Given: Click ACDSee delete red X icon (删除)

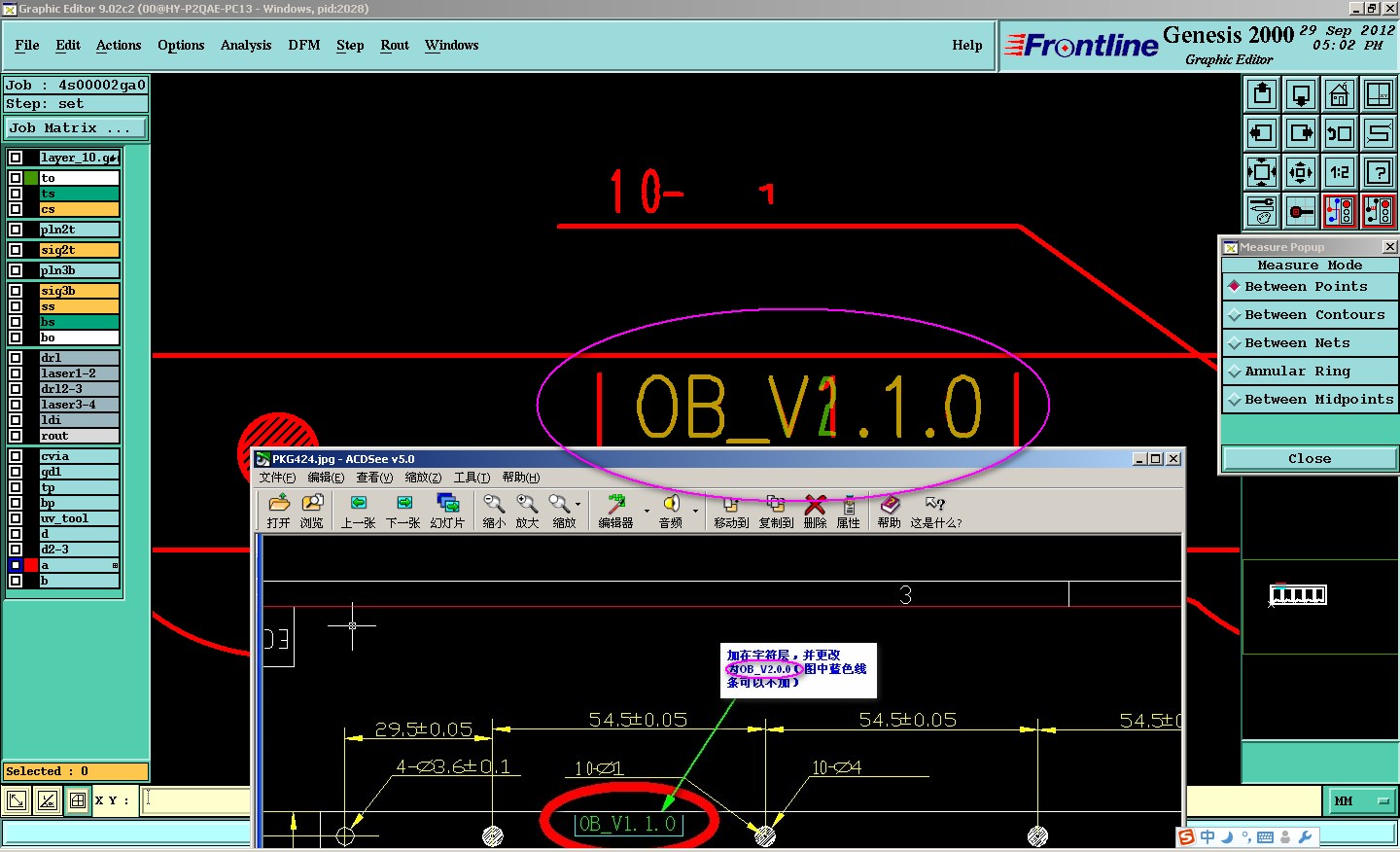Looking at the screenshot, I should coord(815,511).
